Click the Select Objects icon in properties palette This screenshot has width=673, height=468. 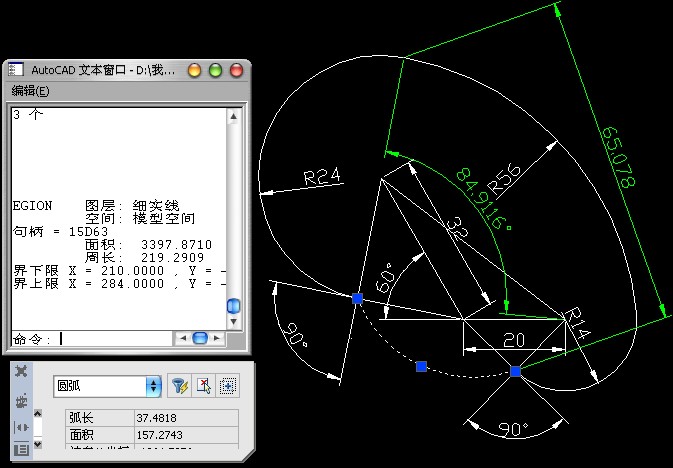click(204, 386)
